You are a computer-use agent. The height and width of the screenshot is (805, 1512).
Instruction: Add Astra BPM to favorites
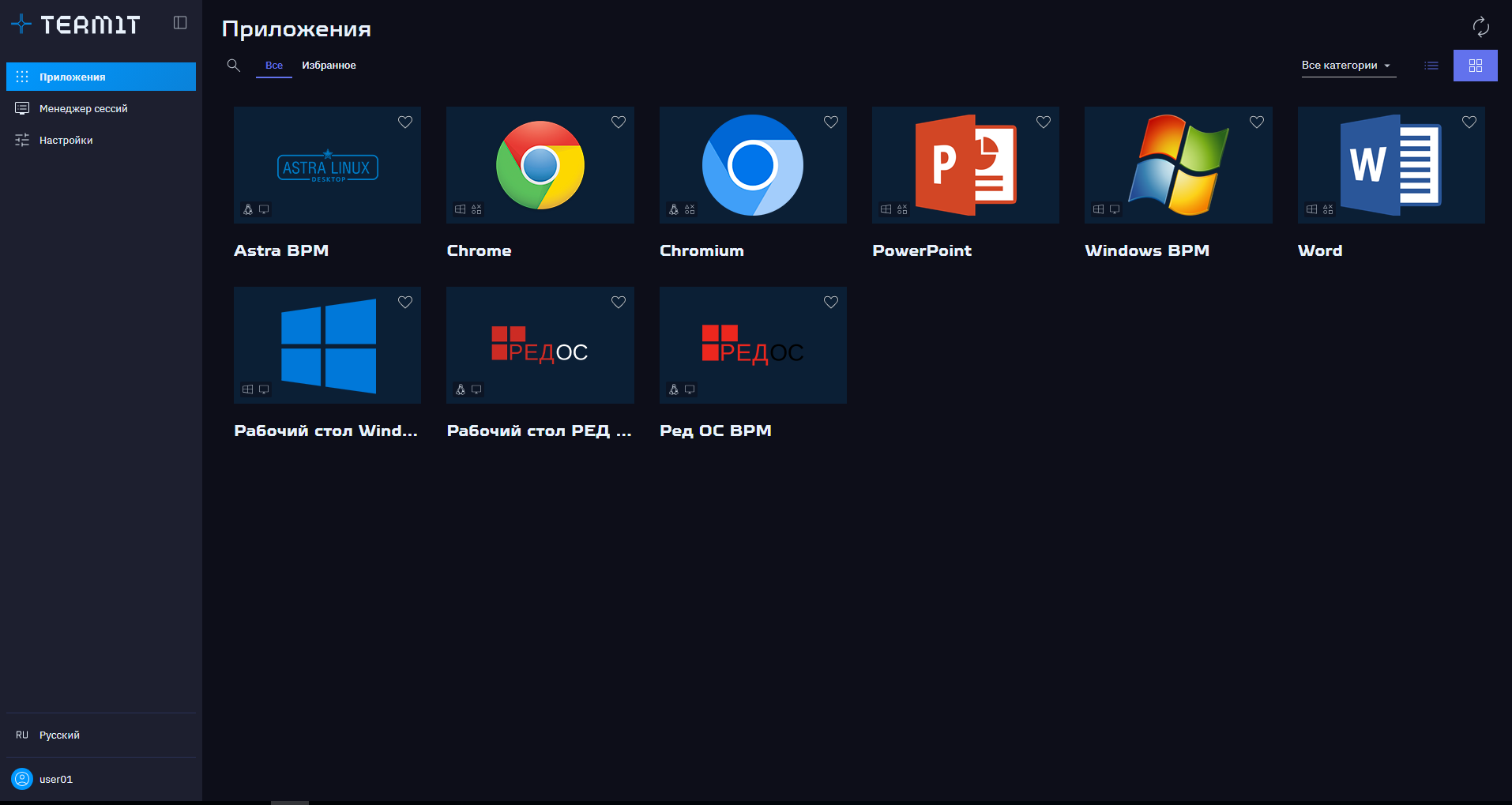pos(405,122)
